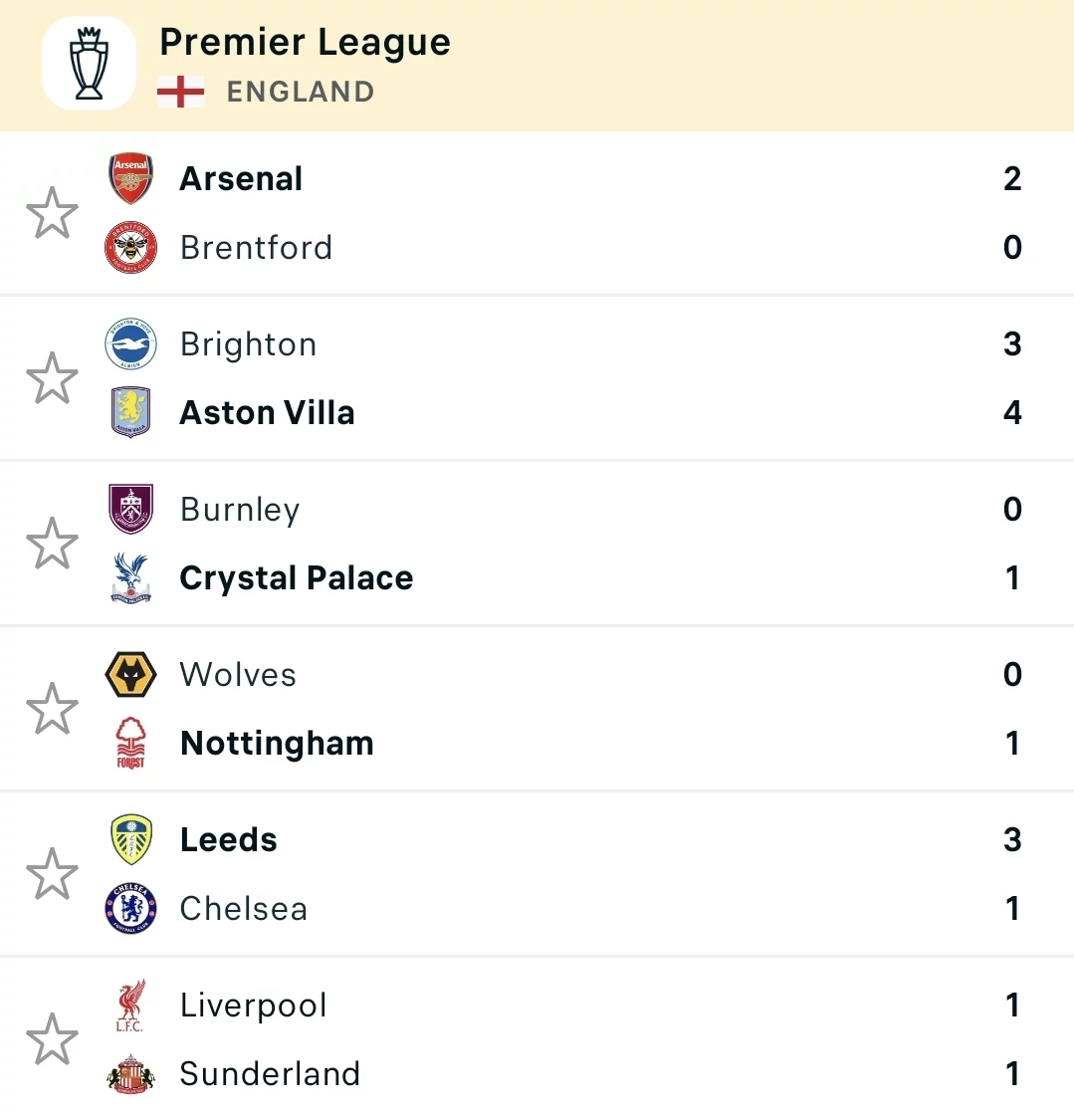Star the Leeds vs Chelsea match
1074x1120 pixels.
(52, 874)
